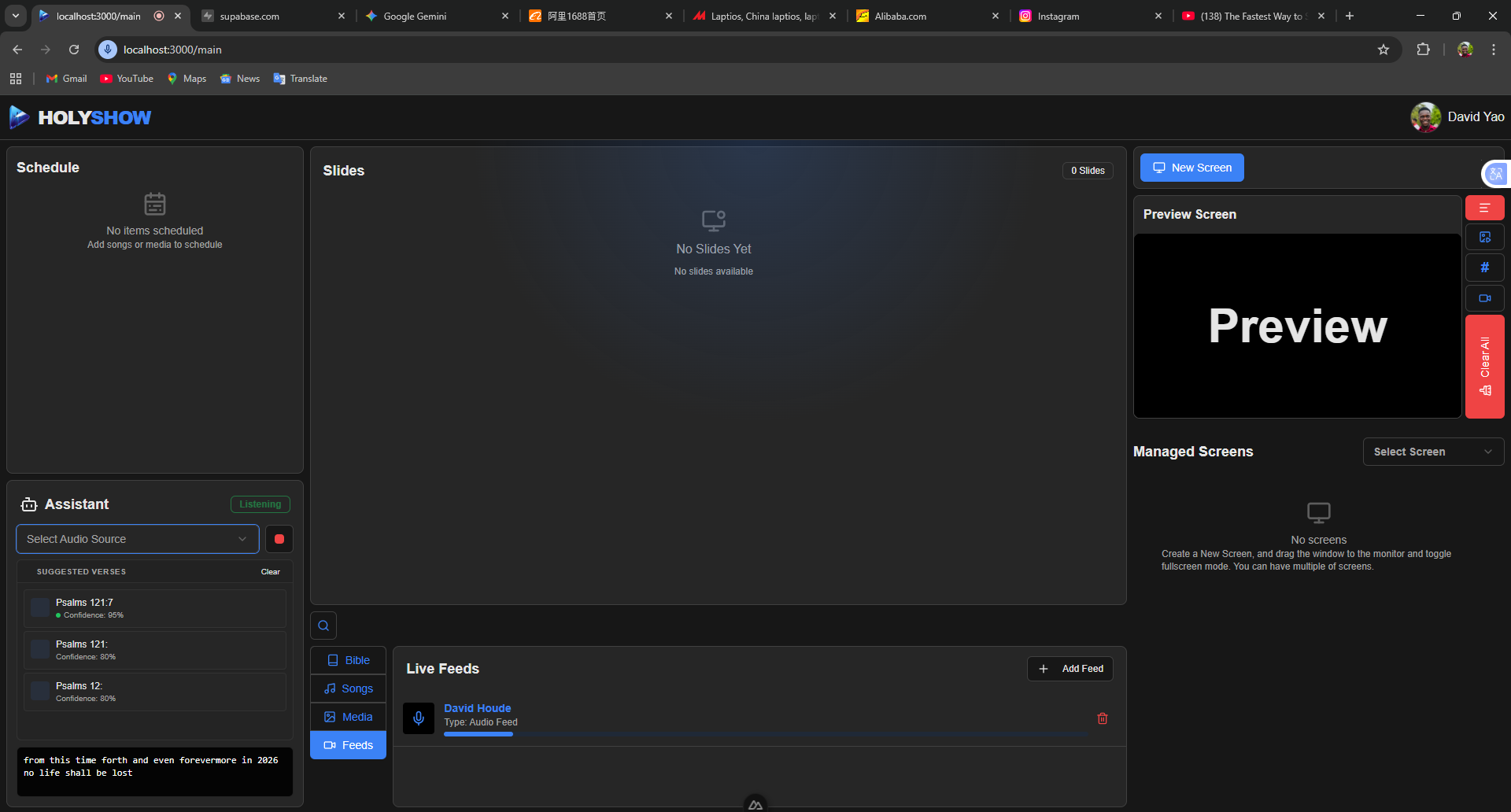This screenshot has height=812, width=1511.
Task: Click the David Houde feed name
Action: (478, 708)
